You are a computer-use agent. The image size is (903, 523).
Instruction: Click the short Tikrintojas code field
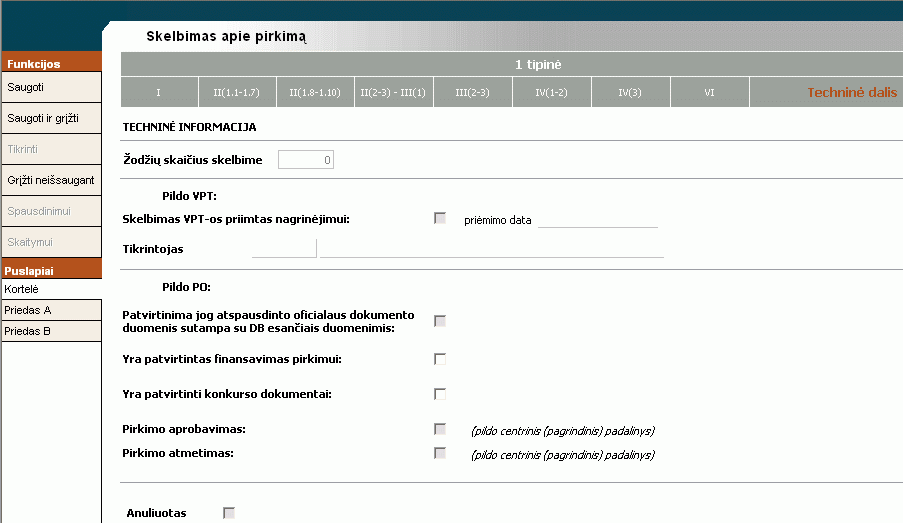pyautogui.click(x=284, y=249)
